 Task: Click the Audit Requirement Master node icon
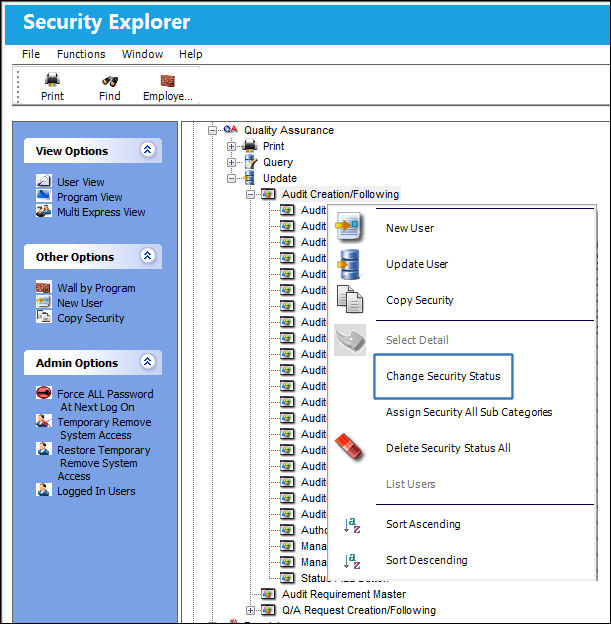pos(268,594)
